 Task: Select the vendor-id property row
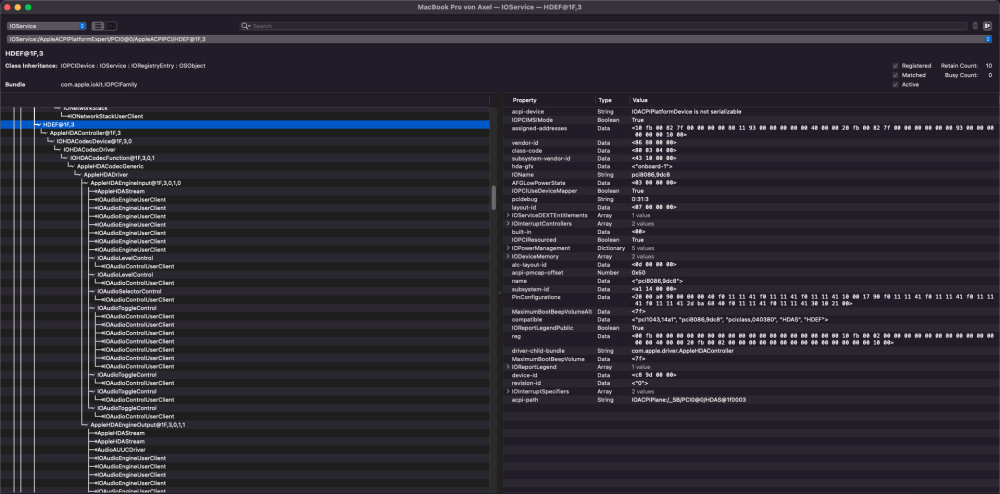coord(751,143)
